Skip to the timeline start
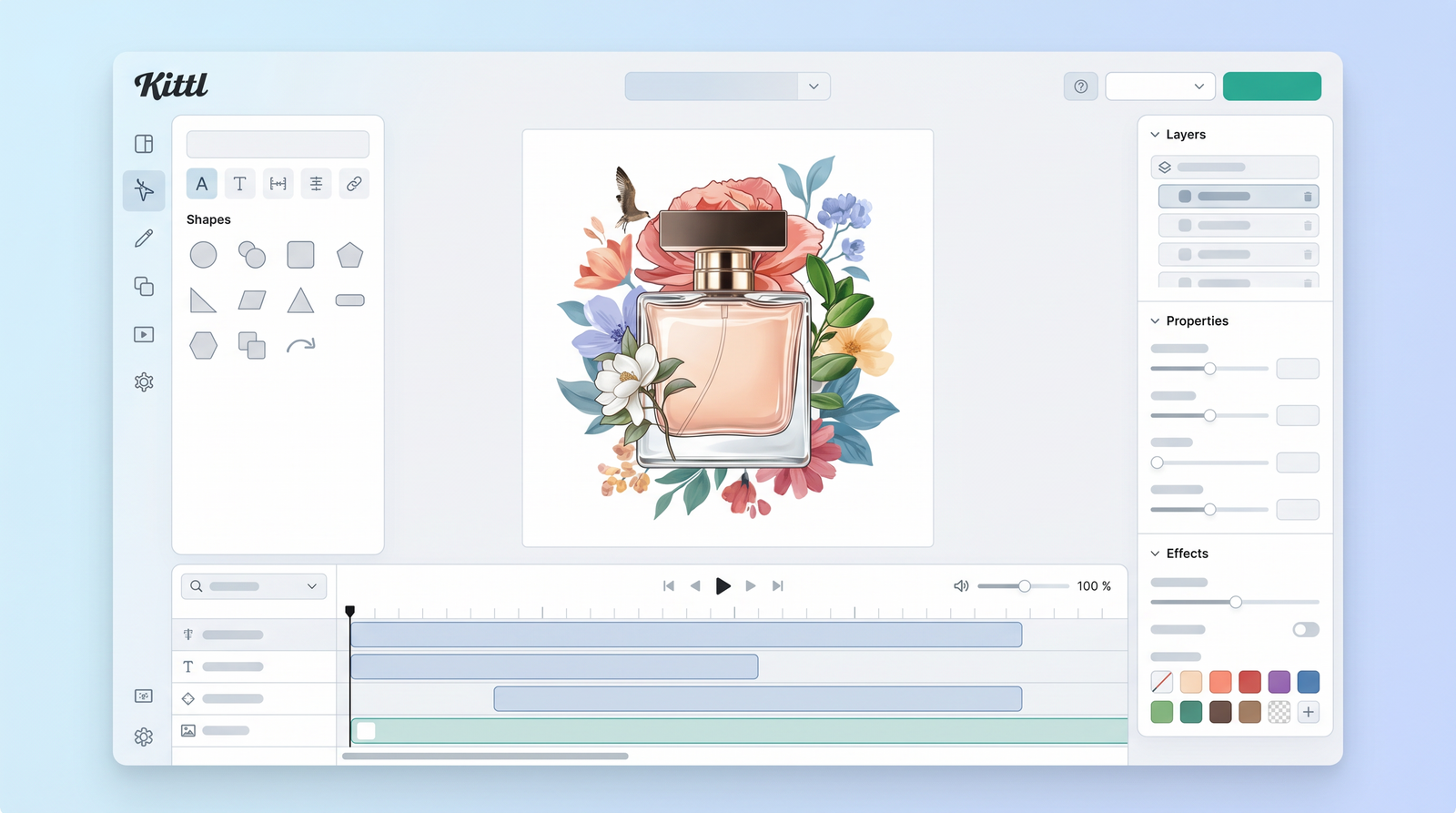Image resolution: width=1456 pixels, height=813 pixels. [669, 586]
